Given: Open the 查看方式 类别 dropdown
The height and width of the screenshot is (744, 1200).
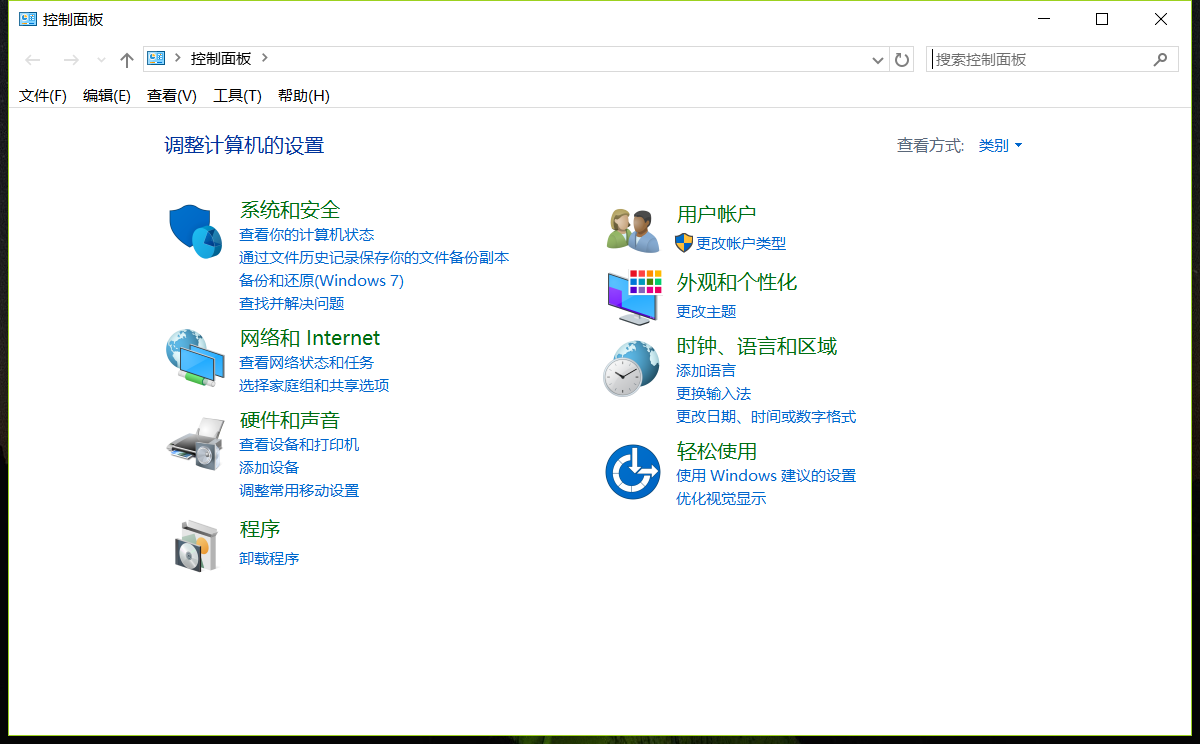Looking at the screenshot, I should pyautogui.click(x=1000, y=145).
